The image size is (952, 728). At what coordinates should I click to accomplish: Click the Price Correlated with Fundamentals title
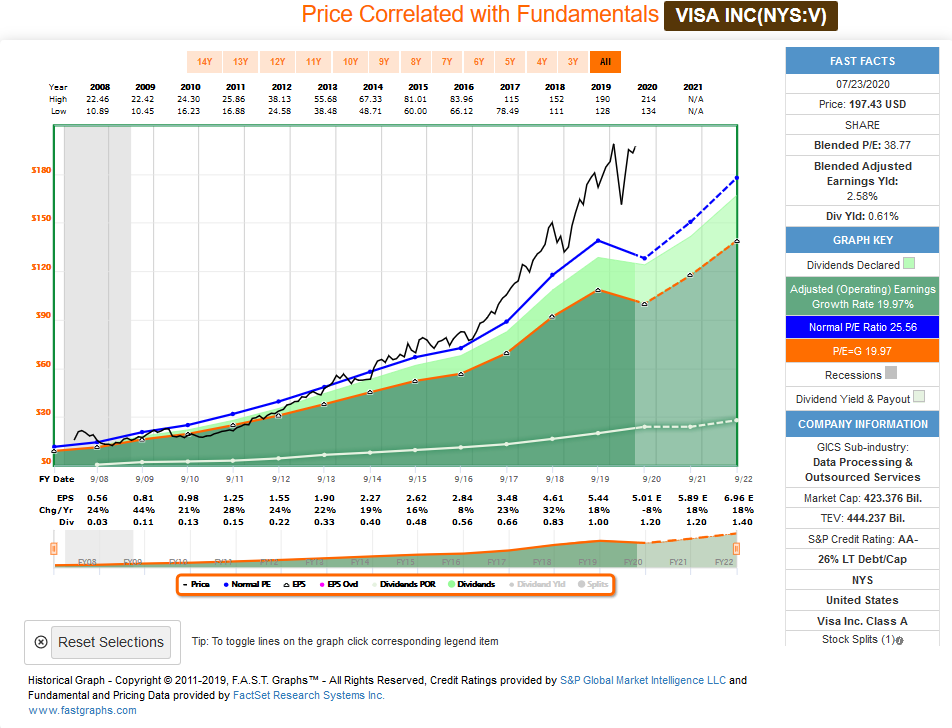pyautogui.click(x=480, y=14)
